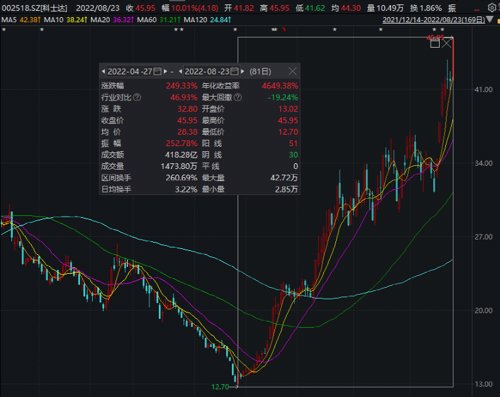Click the MA60 31.21 indicator label
Screen dimensions: 500x397
point(159,20)
